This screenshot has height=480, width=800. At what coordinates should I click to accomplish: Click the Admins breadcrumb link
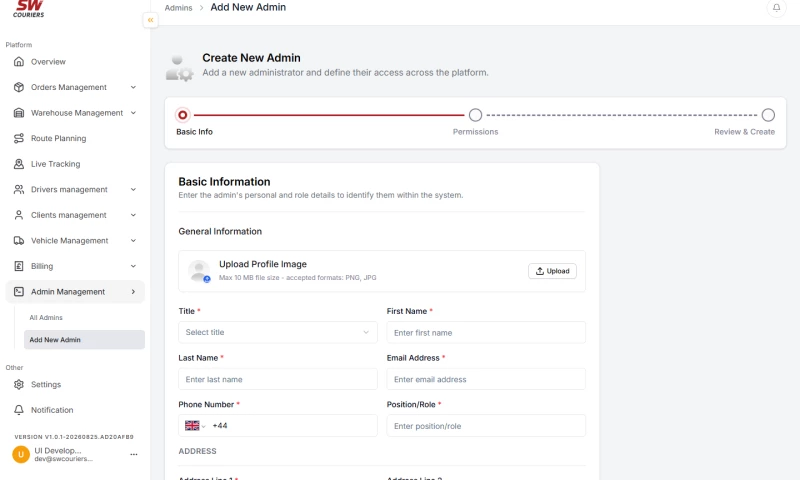click(x=179, y=8)
